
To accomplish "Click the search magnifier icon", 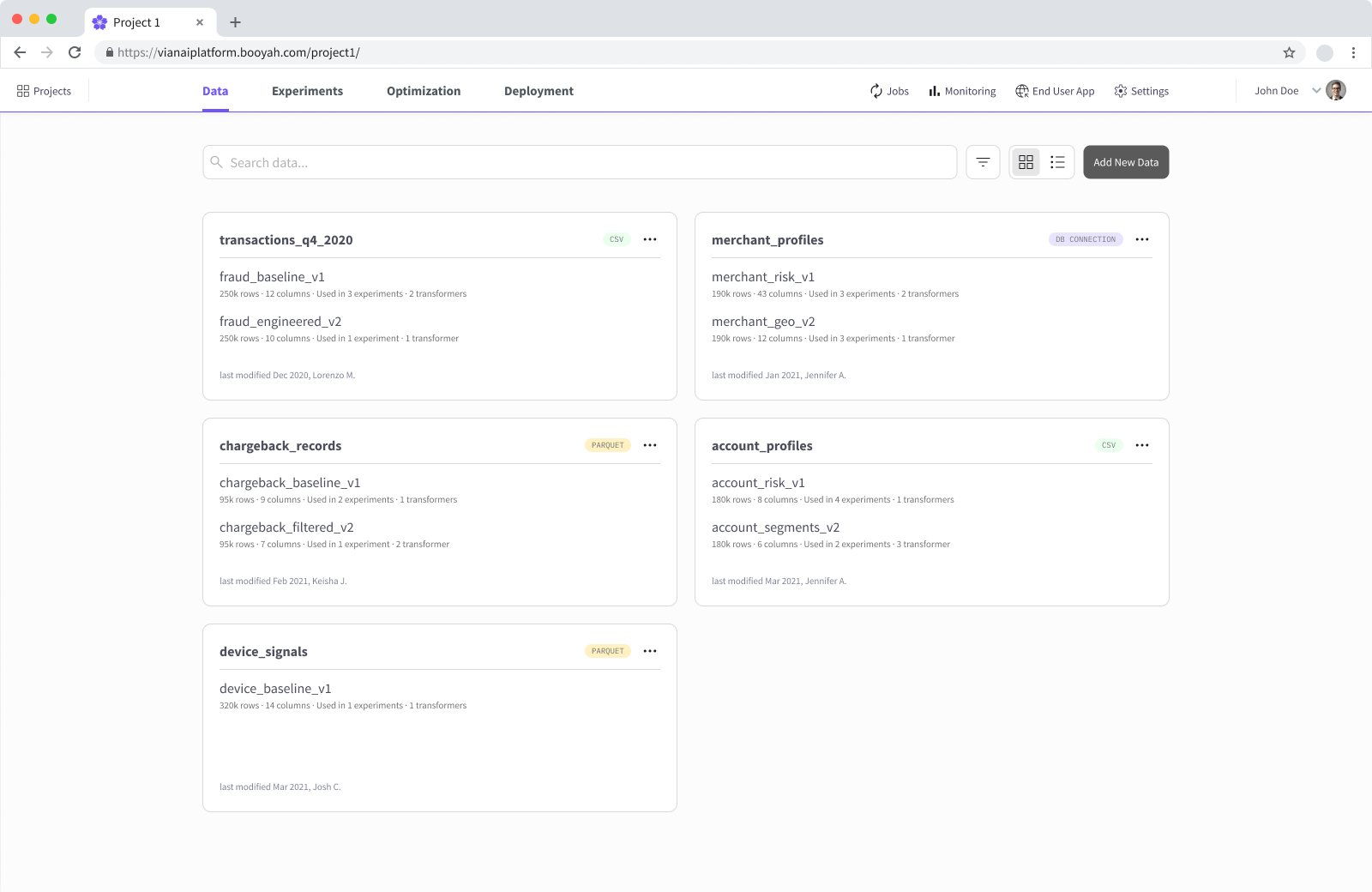I will (x=217, y=162).
